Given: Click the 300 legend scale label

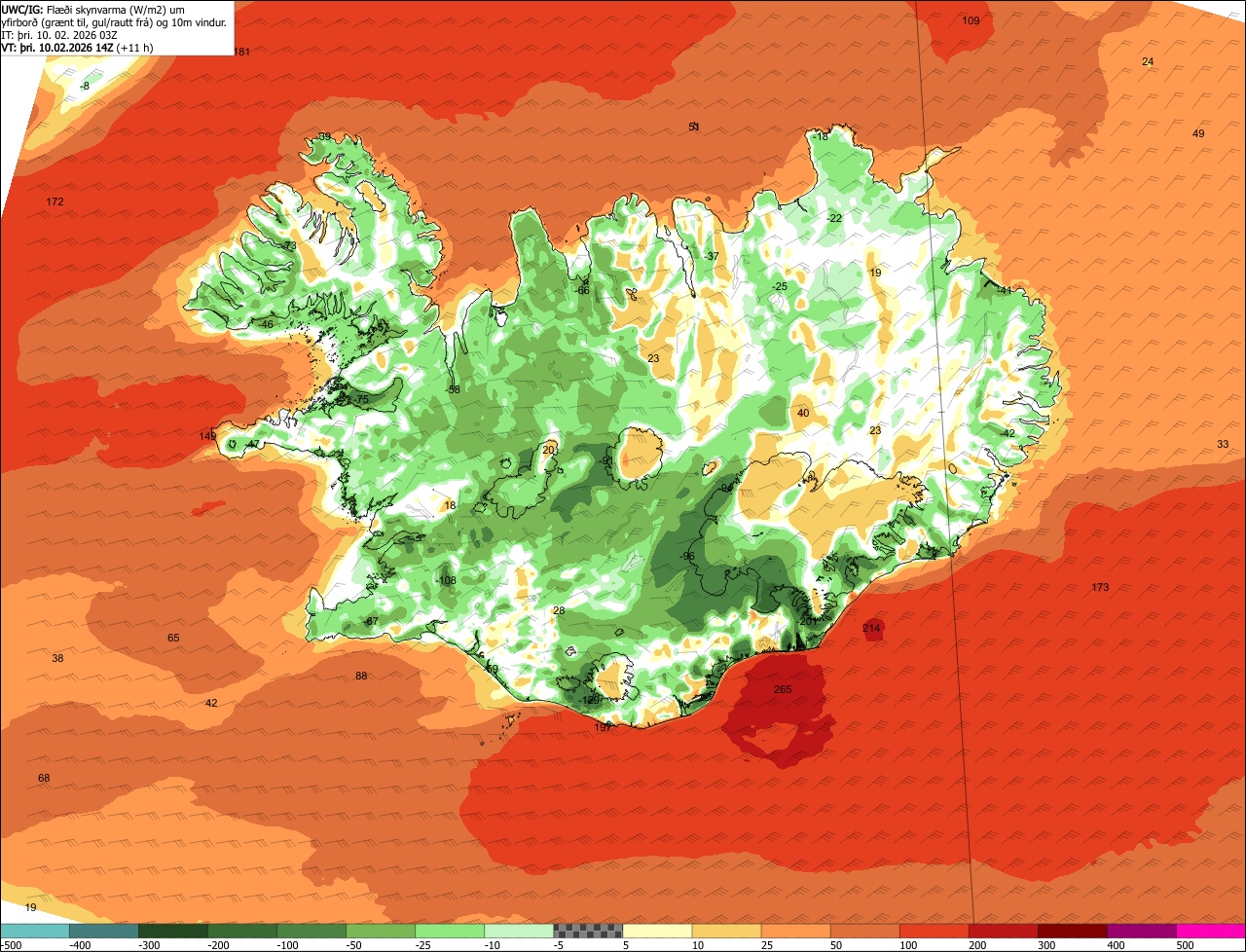Looking at the screenshot, I should [x=1046, y=945].
